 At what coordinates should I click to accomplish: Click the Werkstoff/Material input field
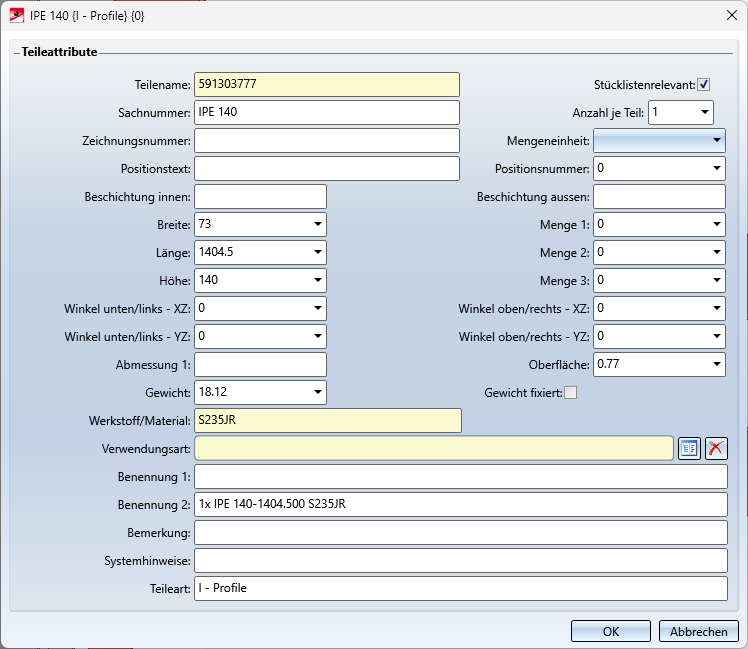pyautogui.click(x=326, y=421)
